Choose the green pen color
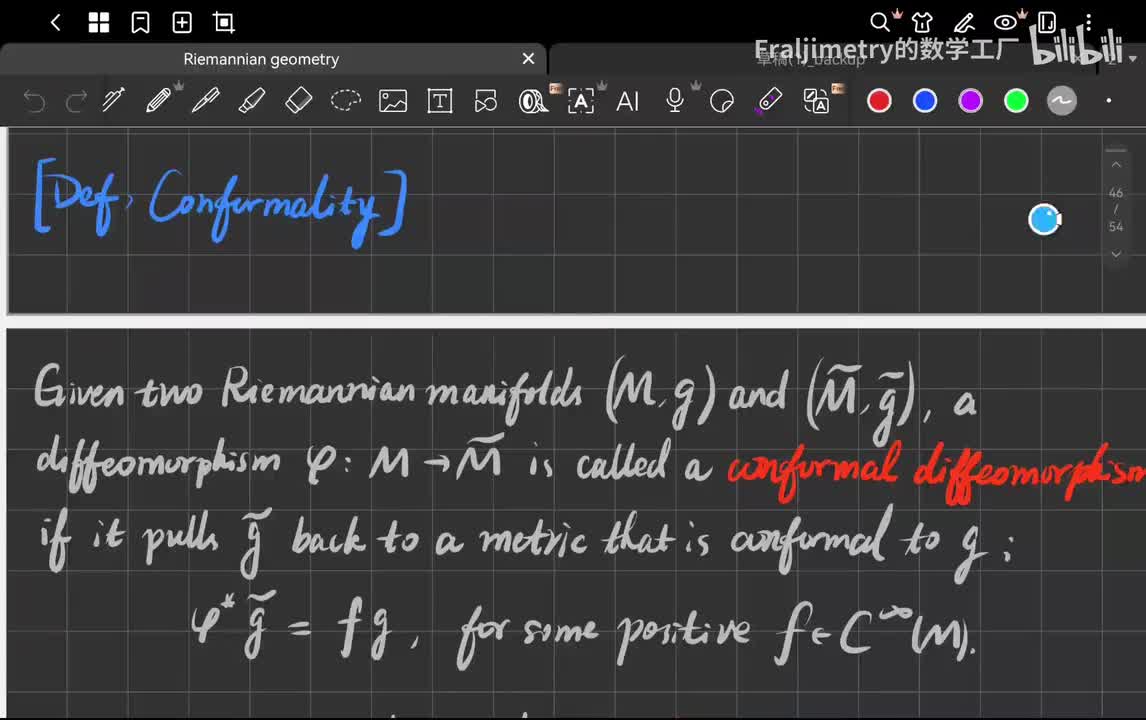 1016,101
